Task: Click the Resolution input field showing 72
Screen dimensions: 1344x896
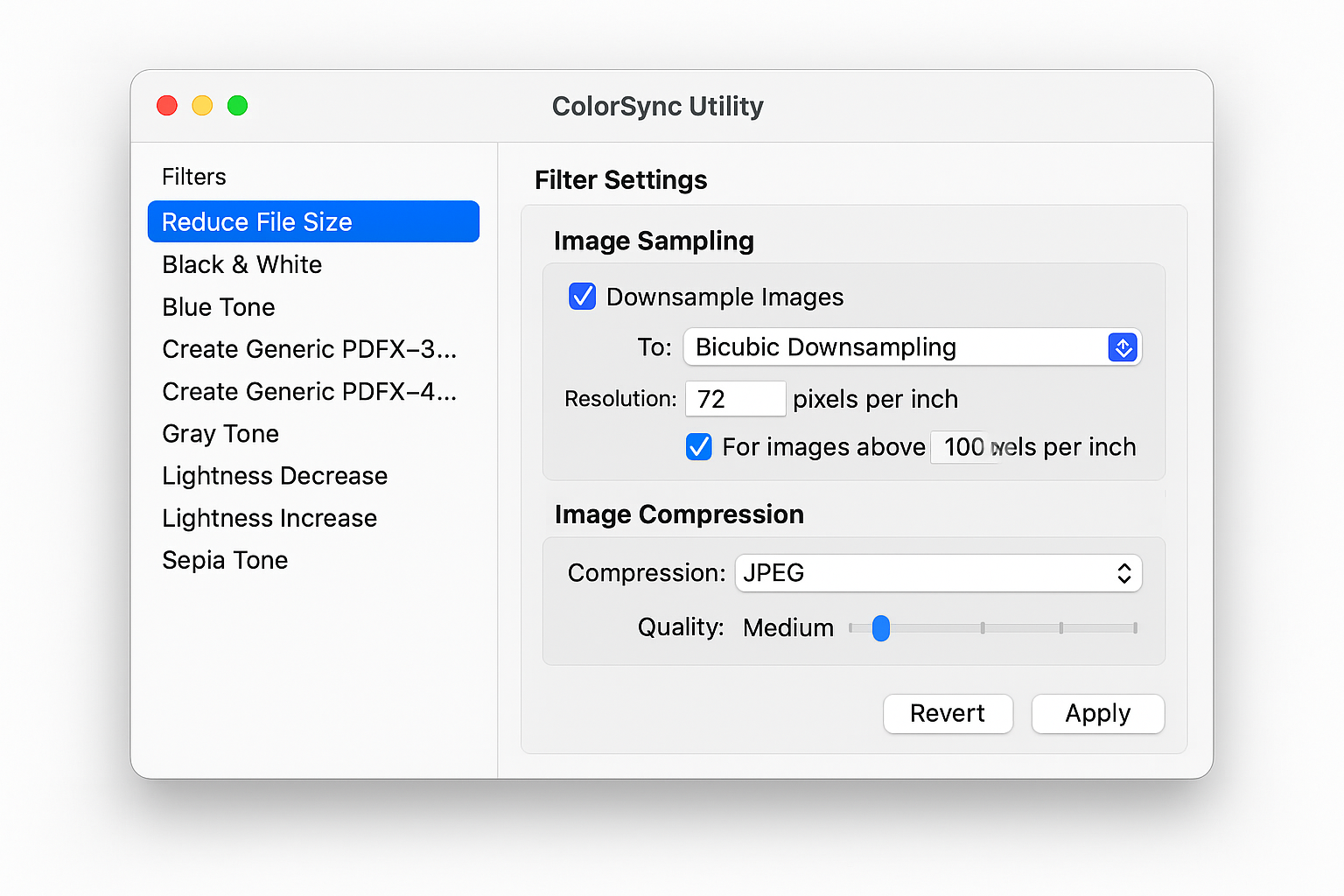Action: pyautogui.click(x=735, y=398)
